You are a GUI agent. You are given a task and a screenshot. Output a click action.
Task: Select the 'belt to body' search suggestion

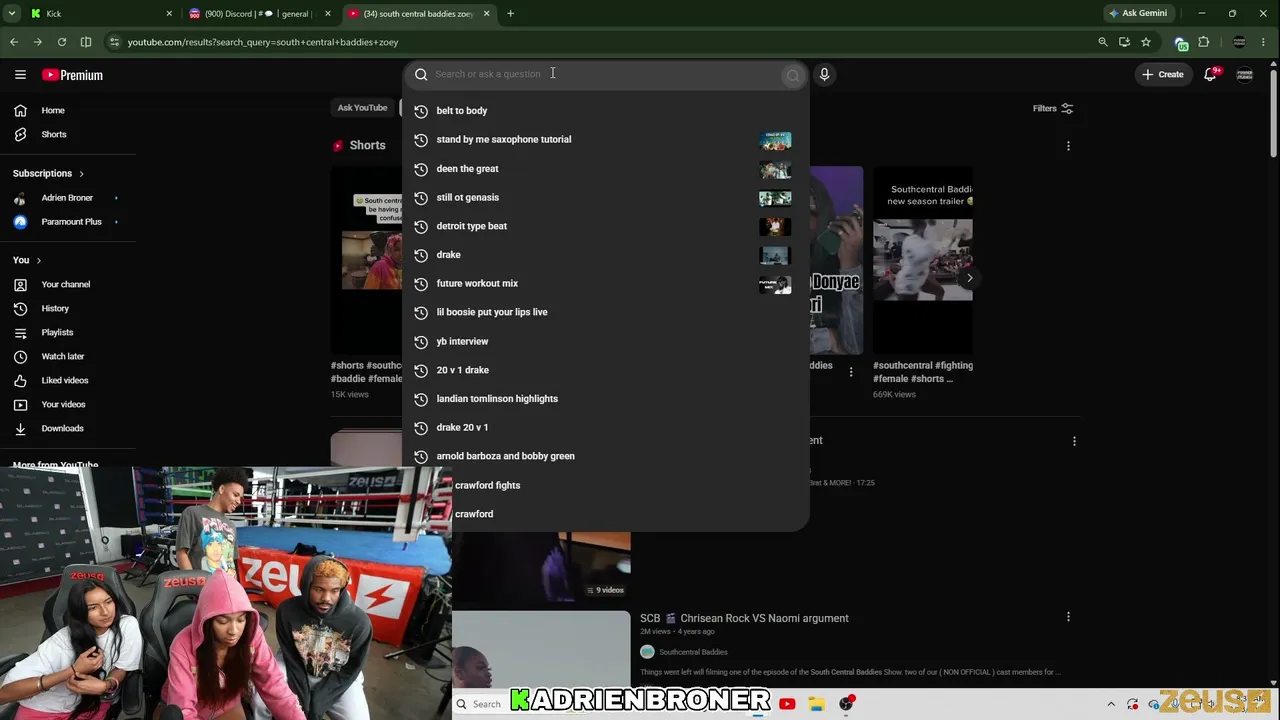click(x=604, y=111)
